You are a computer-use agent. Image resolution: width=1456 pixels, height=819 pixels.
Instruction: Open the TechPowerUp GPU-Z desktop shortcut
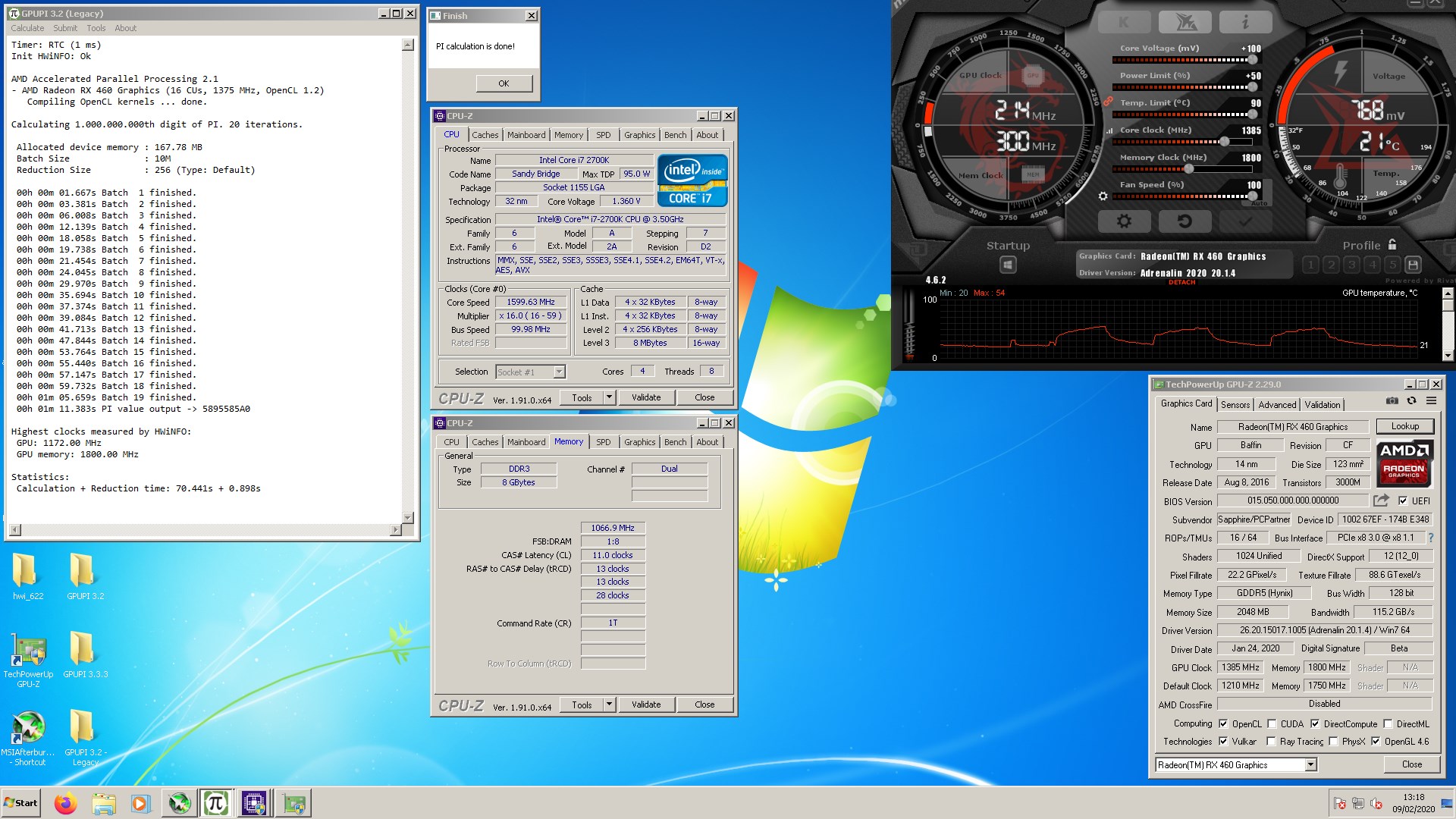pyautogui.click(x=28, y=659)
